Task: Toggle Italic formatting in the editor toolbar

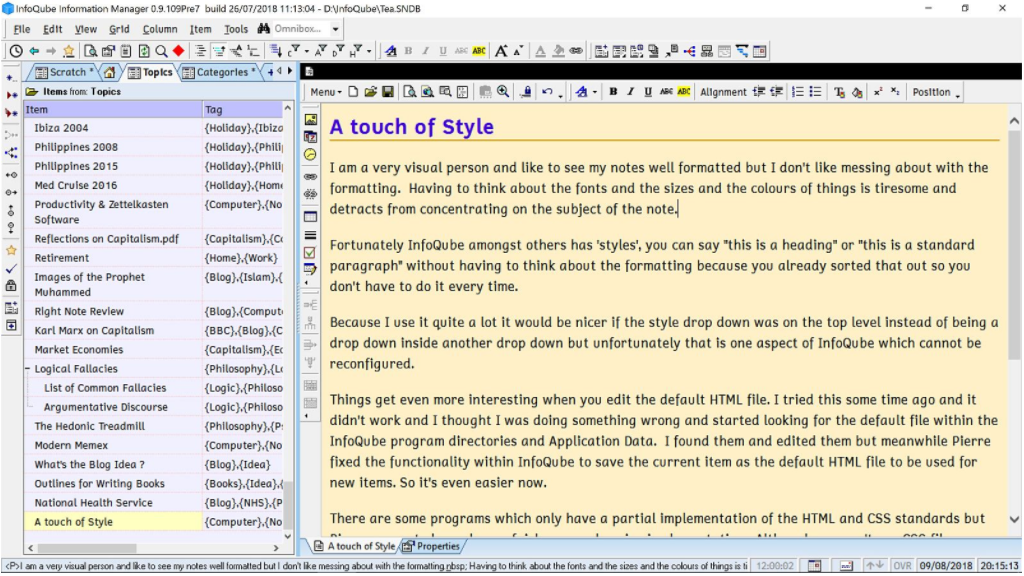Action: (630, 92)
